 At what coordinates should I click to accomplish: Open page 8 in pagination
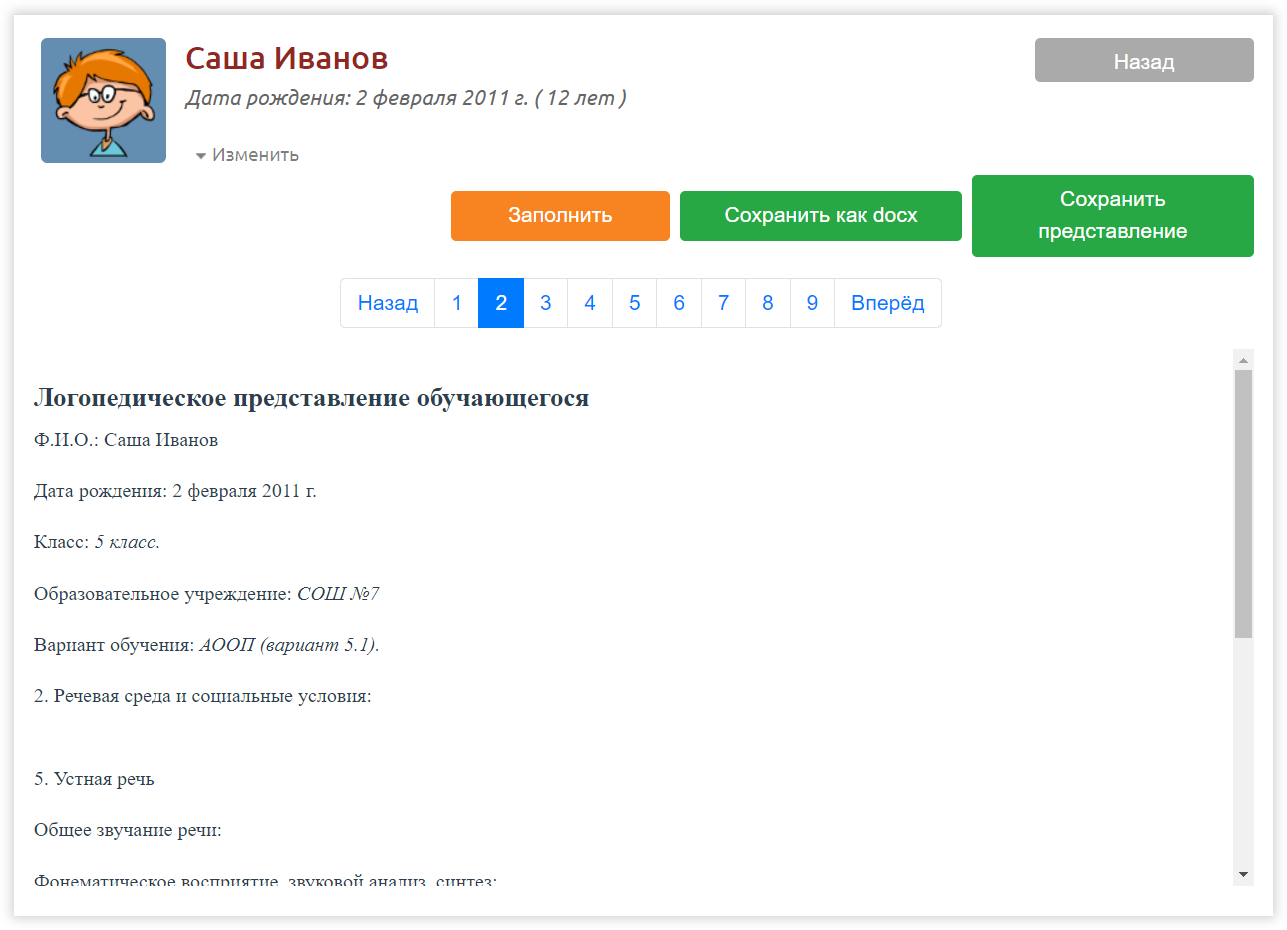(x=767, y=303)
